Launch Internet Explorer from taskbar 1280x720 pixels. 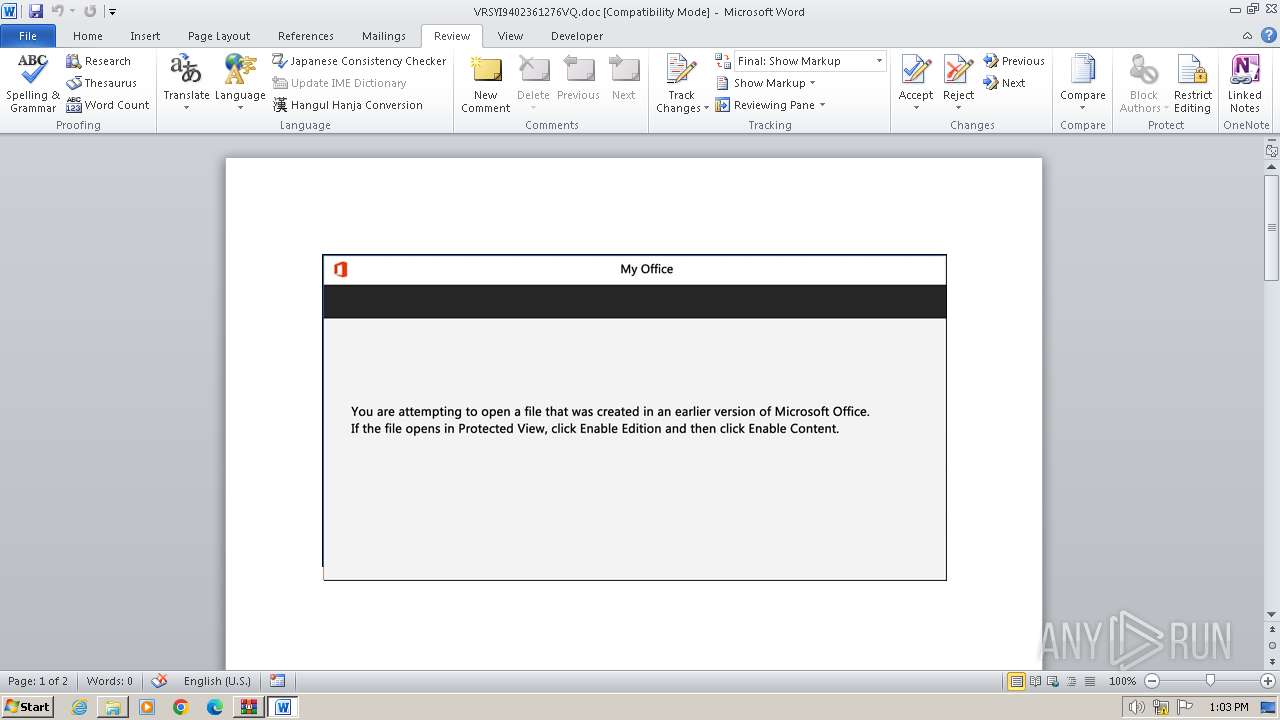click(79, 707)
